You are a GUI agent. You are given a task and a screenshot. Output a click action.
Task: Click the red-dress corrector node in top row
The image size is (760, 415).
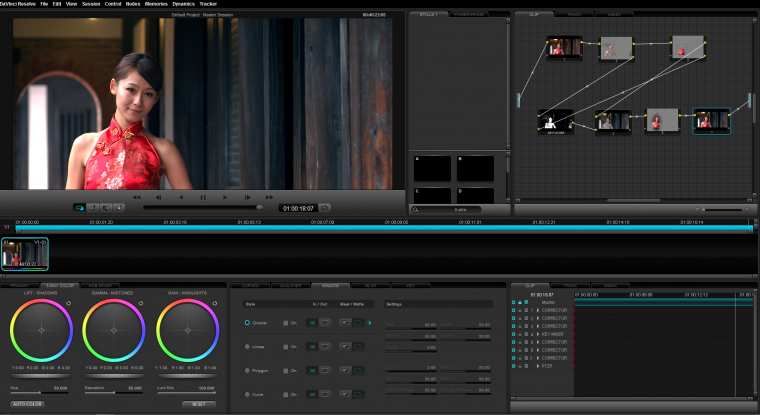[685, 47]
